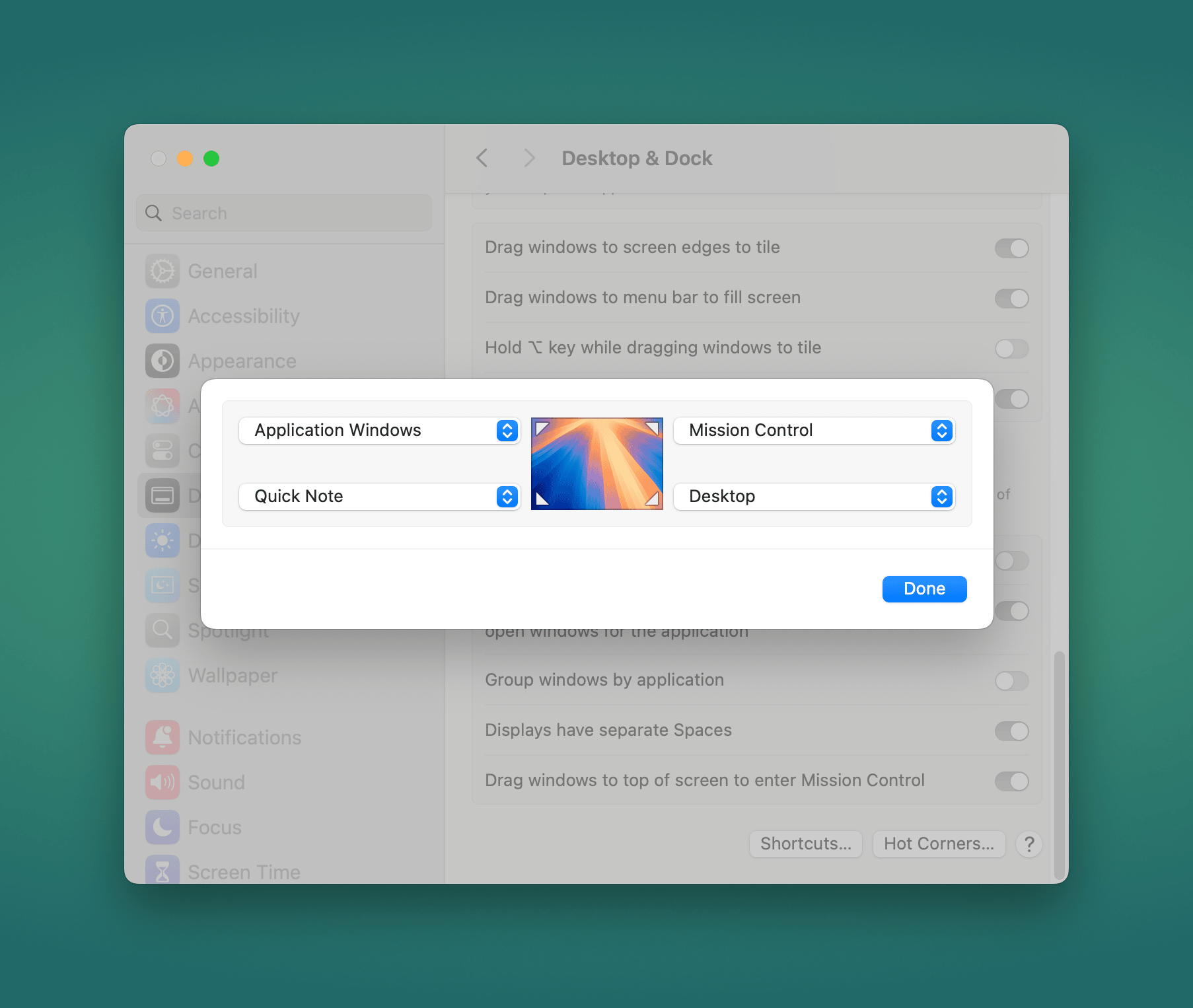The image size is (1193, 1008).
Task: Go back with the left chevron
Action: click(x=482, y=159)
